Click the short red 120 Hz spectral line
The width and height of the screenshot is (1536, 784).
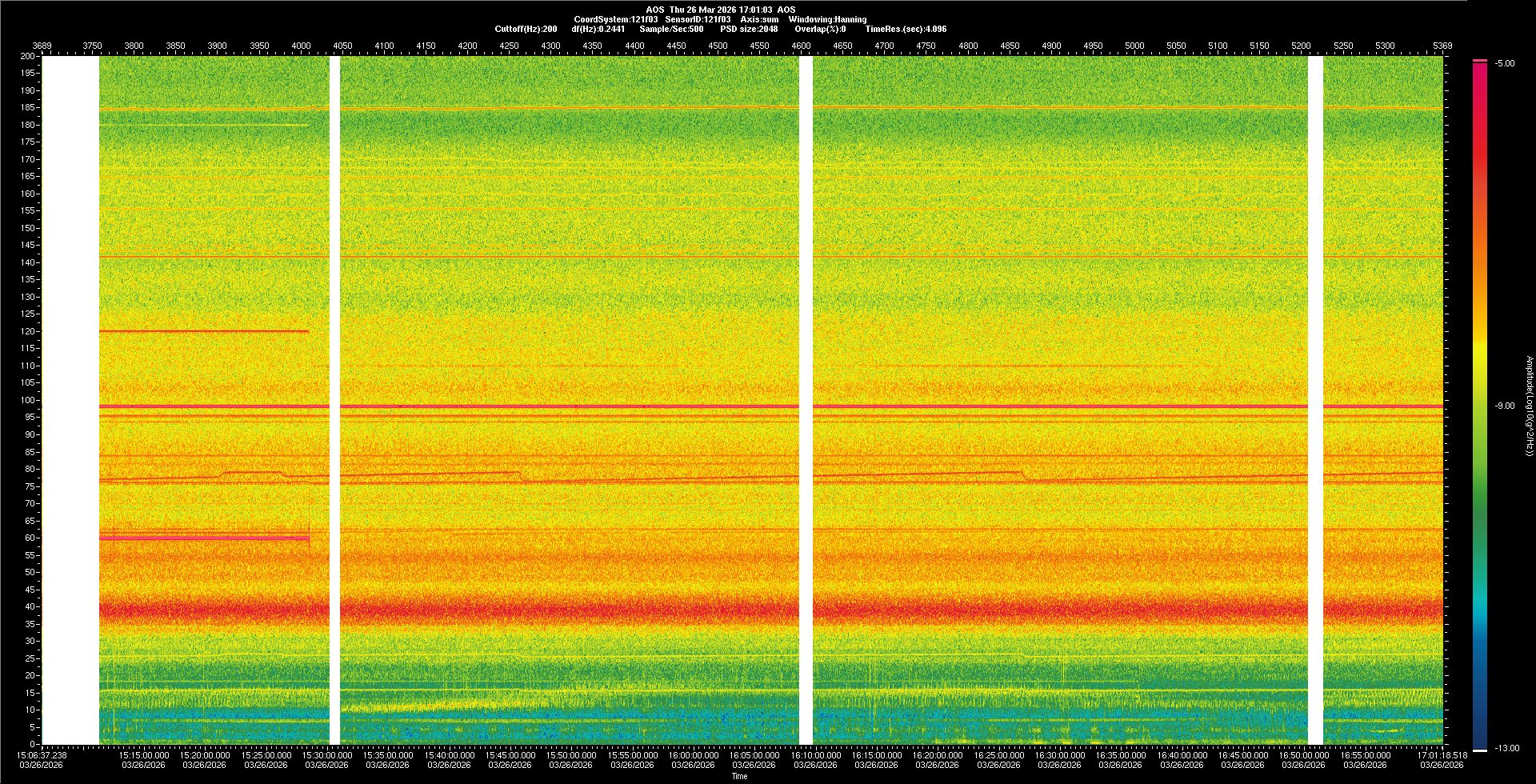[x=204, y=331]
